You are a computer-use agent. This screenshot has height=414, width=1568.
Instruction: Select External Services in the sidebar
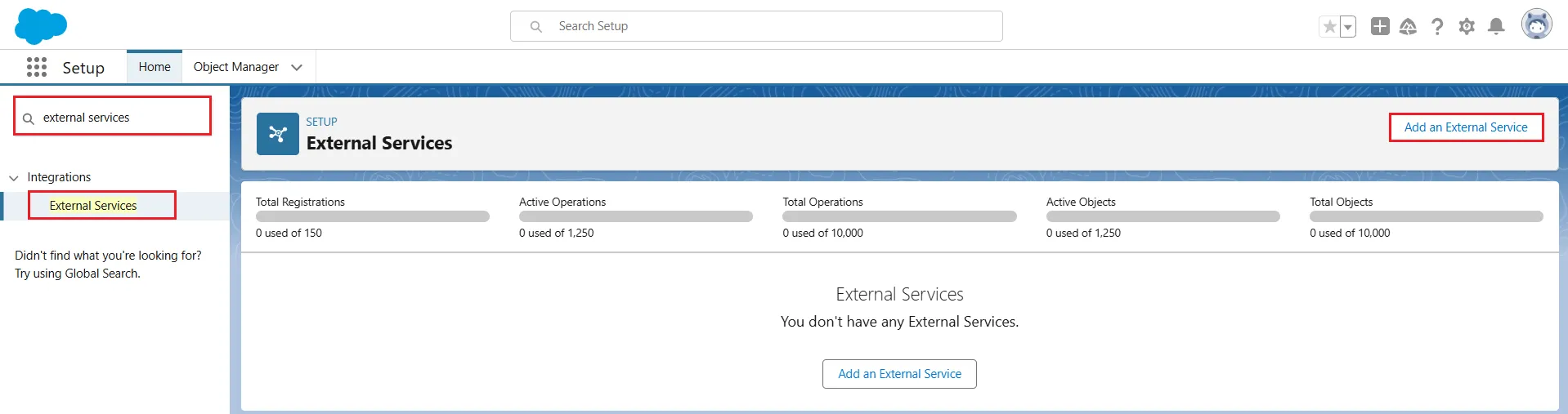click(x=93, y=206)
